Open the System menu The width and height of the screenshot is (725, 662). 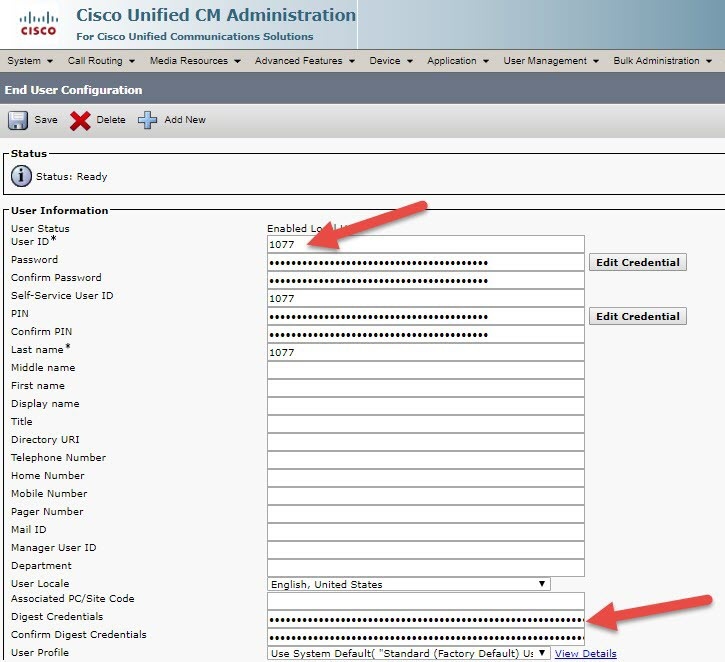coord(30,61)
